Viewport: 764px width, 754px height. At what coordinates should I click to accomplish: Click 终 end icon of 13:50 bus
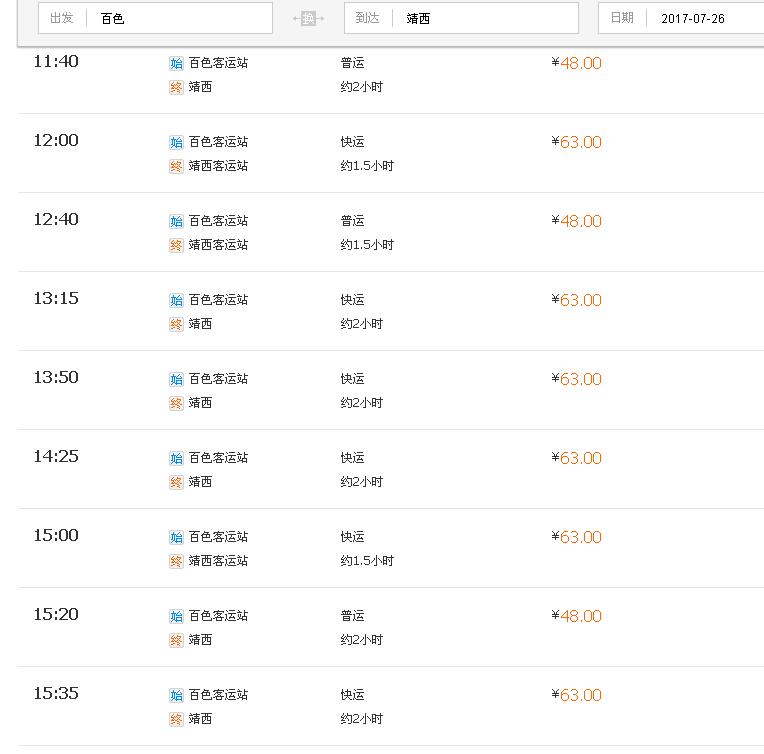click(x=176, y=403)
